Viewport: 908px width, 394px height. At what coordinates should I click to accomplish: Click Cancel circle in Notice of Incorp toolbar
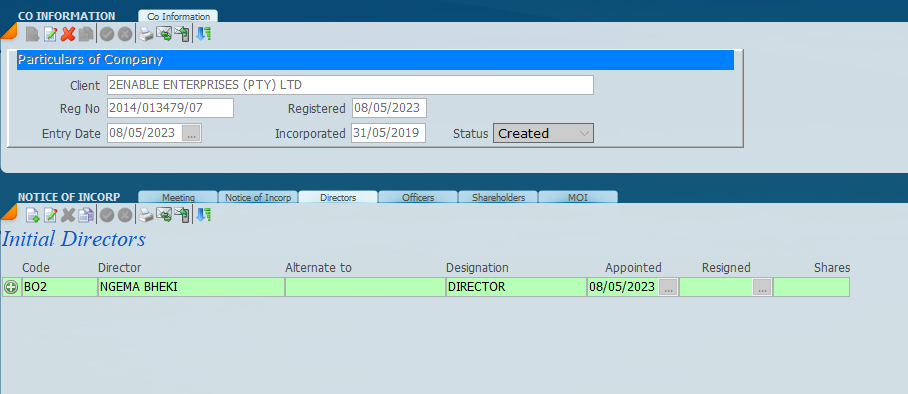(125, 216)
